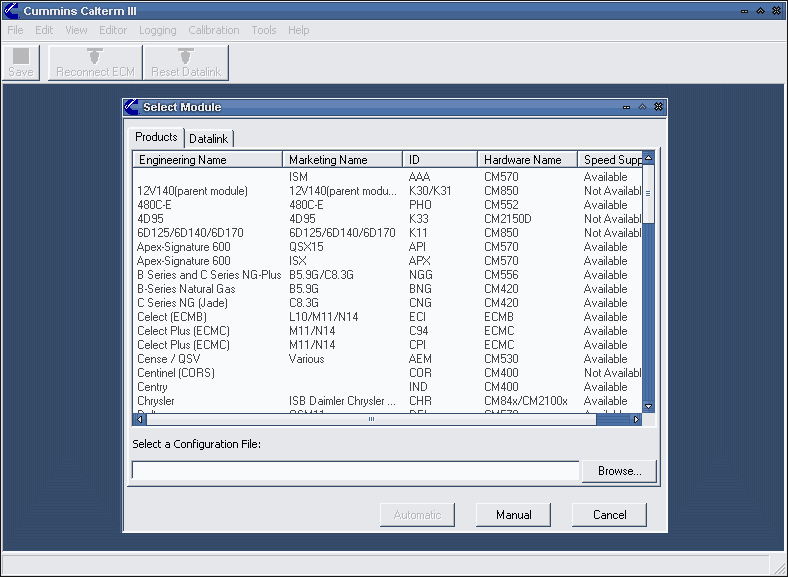Open the Logging menu
Viewport: 788px width, 577px height.
coord(158,30)
